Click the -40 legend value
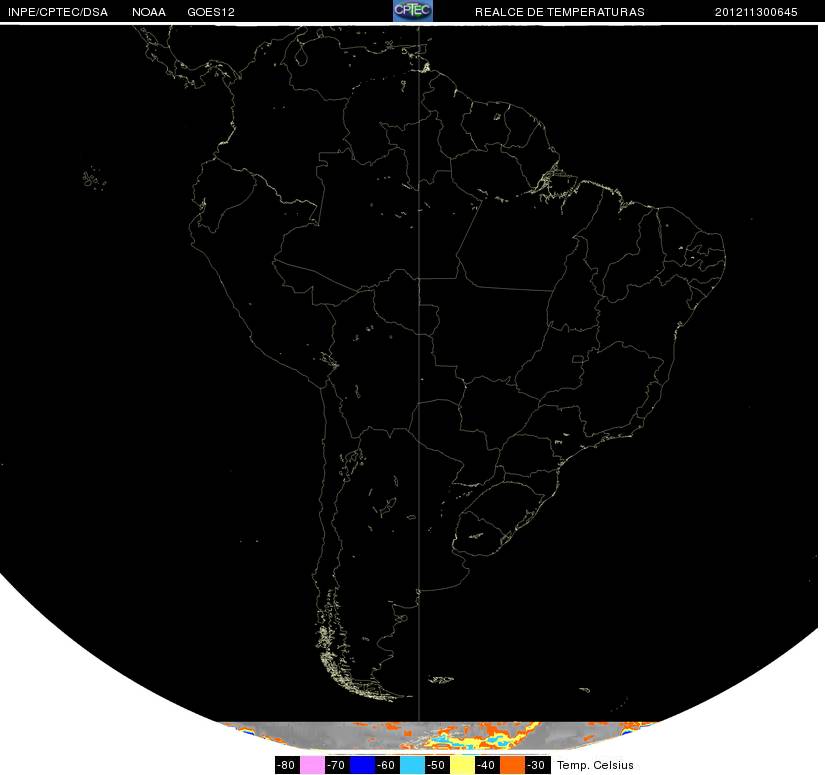The image size is (825, 775). click(487, 765)
